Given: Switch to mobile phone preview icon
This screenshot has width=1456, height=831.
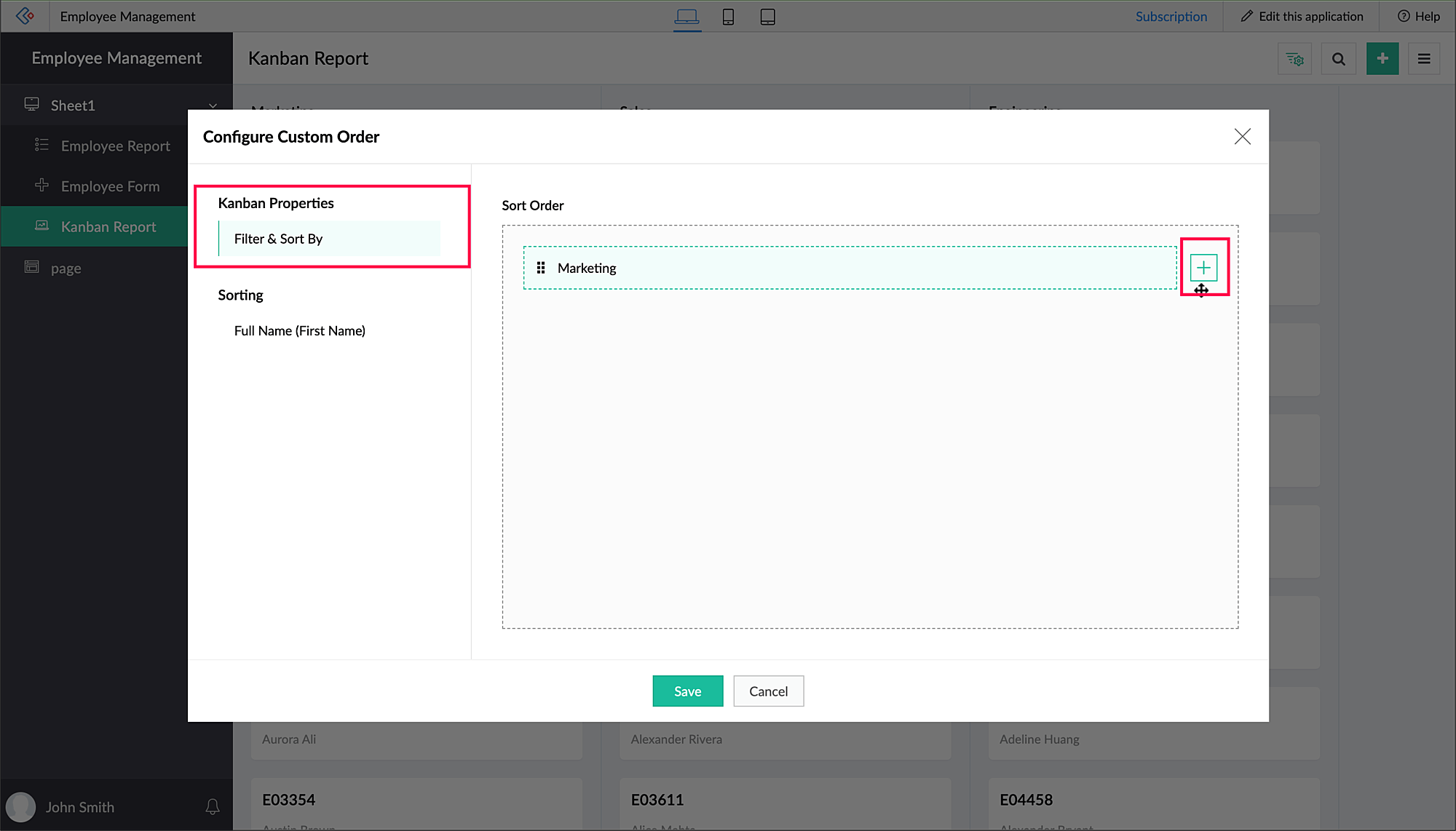Looking at the screenshot, I should 728,17.
